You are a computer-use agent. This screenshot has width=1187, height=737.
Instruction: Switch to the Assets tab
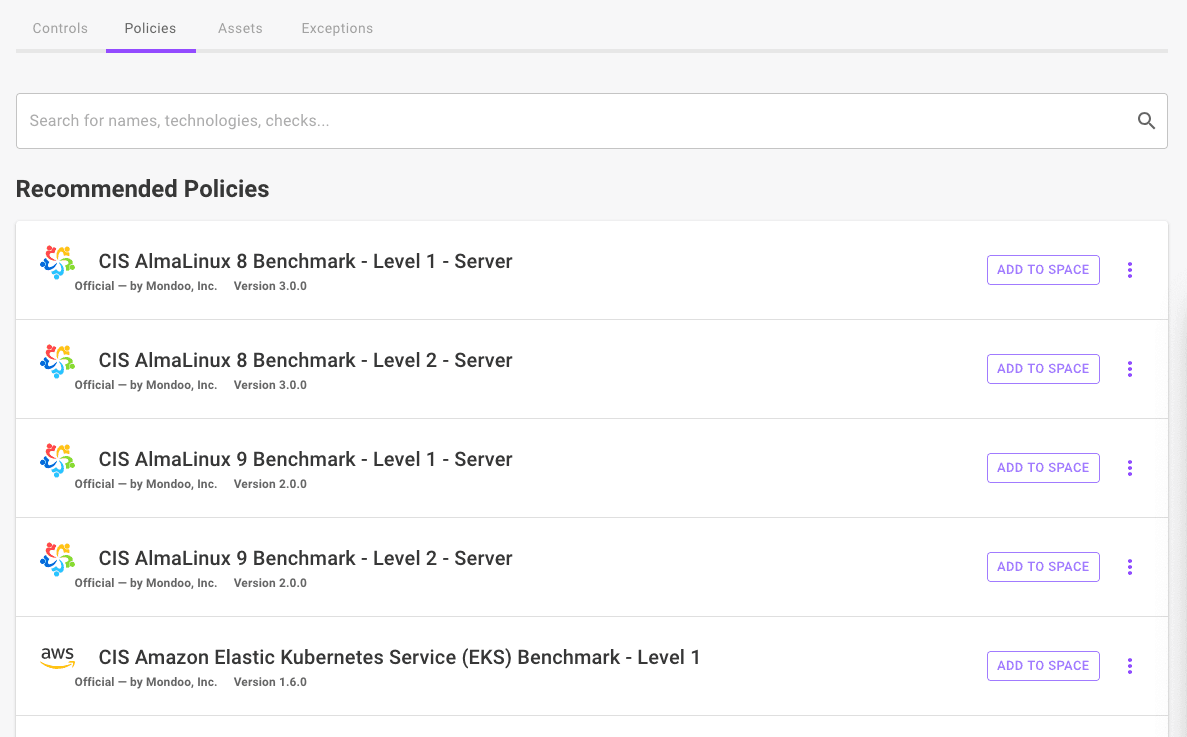coord(240,28)
